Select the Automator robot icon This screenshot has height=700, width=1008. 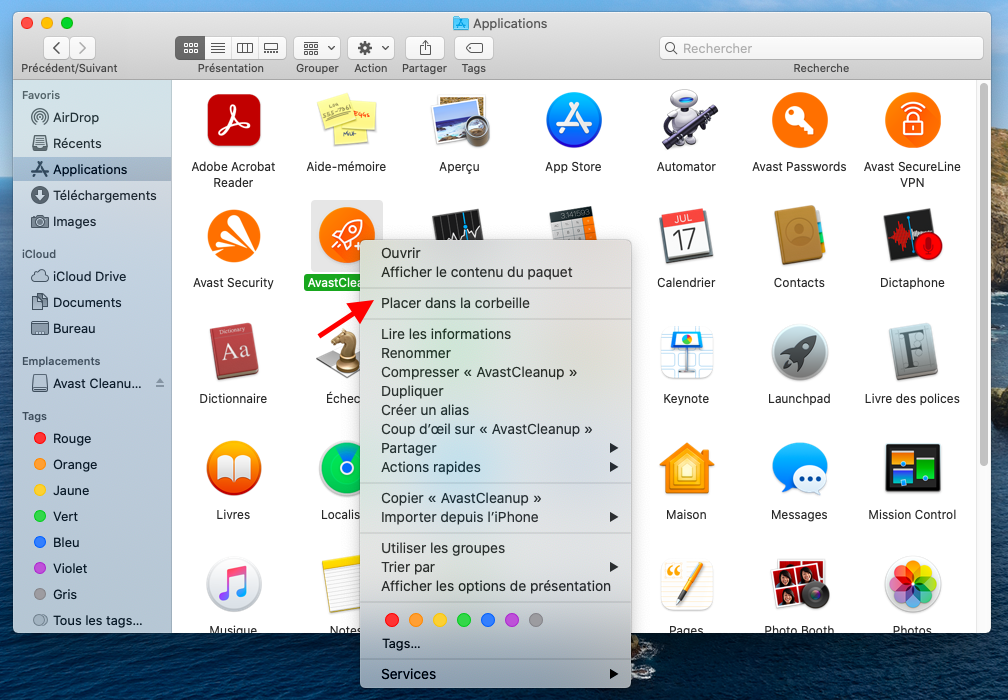pyautogui.click(x=687, y=120)
